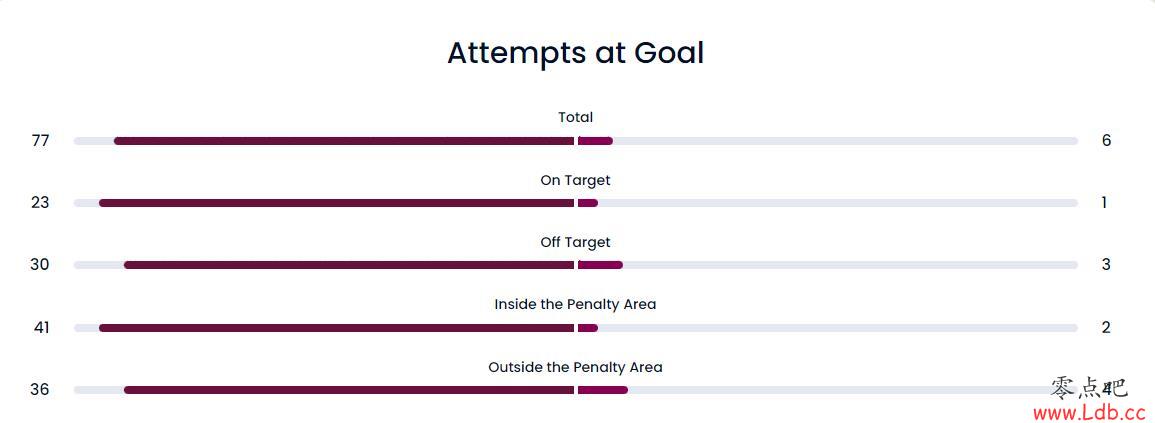Click the left On Target bar

337,203
